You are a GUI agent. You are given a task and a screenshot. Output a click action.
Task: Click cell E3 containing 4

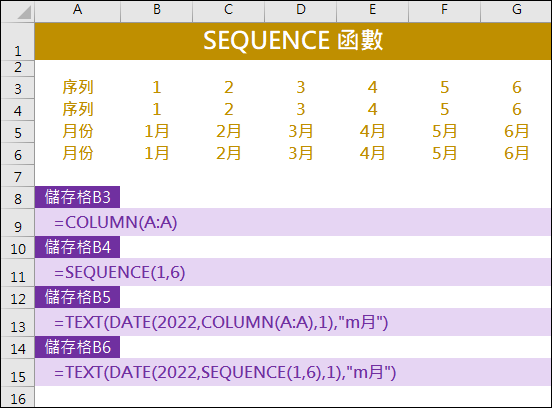372,88
